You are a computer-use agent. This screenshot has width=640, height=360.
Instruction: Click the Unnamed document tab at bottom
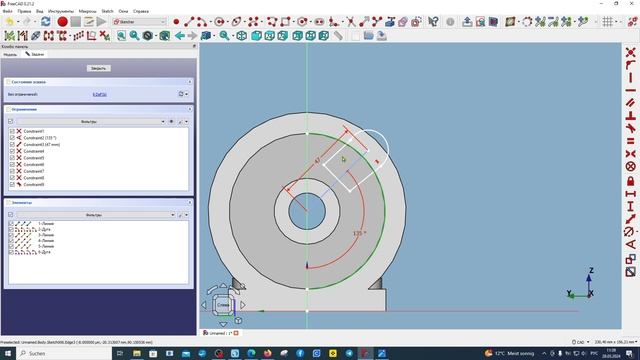tap(220, 333)
